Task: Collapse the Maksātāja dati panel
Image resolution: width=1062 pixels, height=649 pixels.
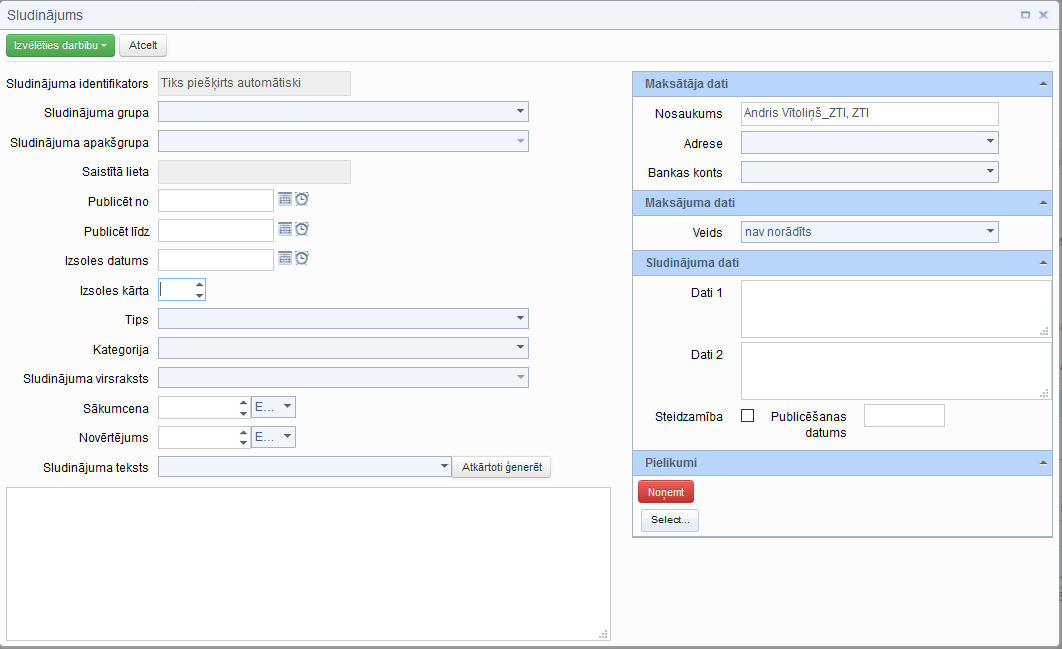Action: [1043, 84]
